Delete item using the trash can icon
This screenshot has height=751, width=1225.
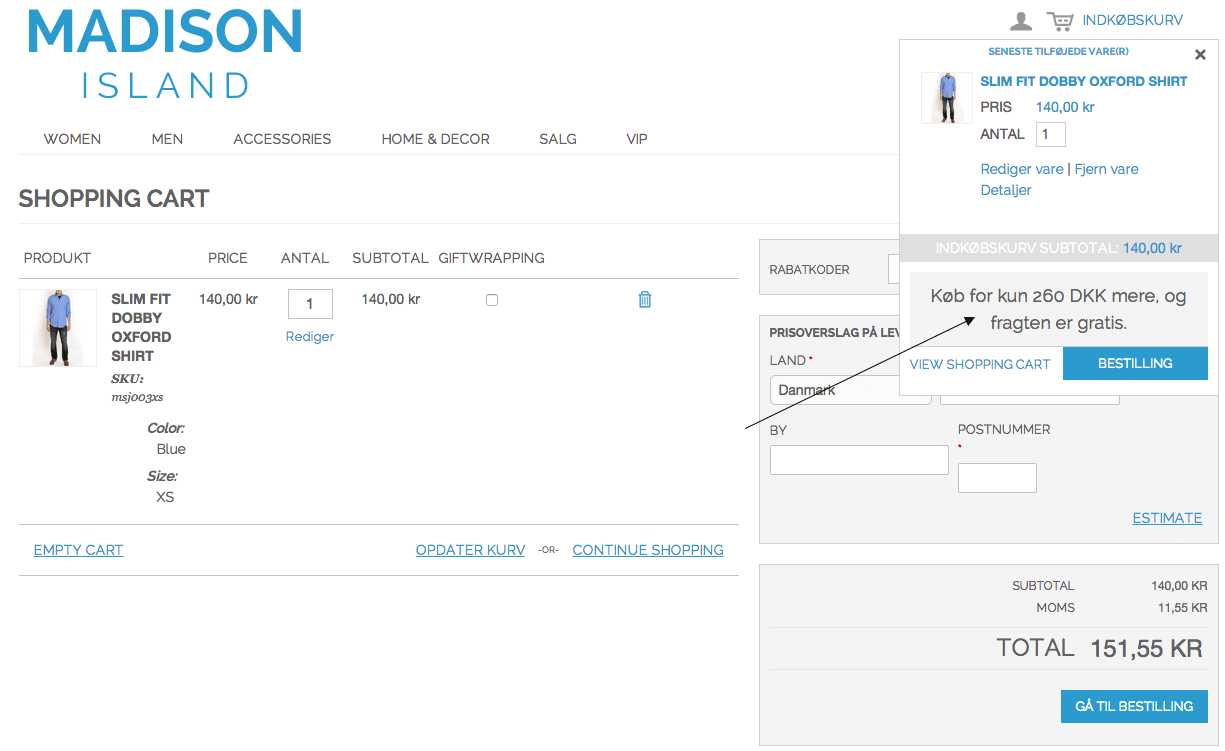point(645,299)
